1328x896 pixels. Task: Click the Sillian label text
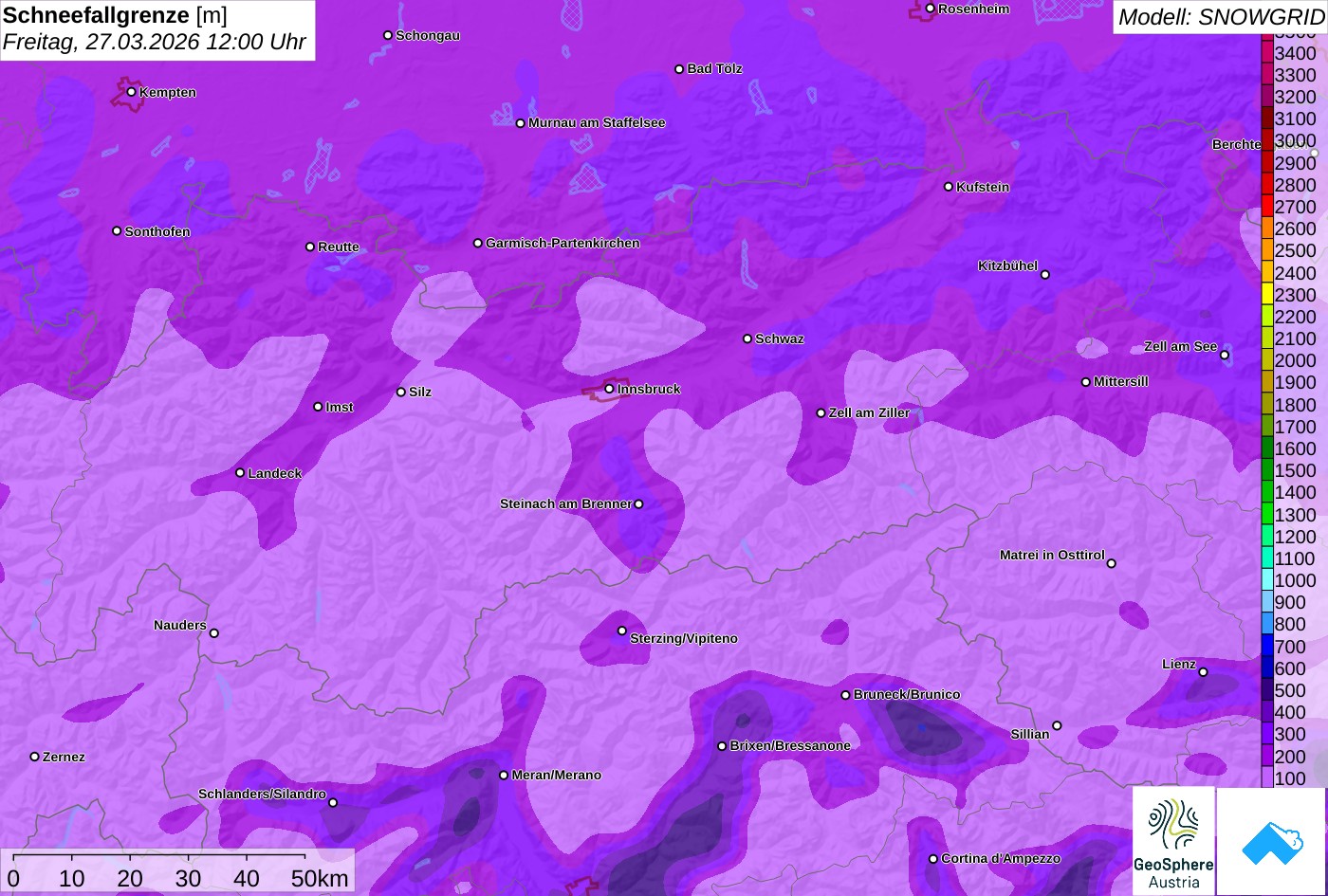click(x=1030, y=735)
